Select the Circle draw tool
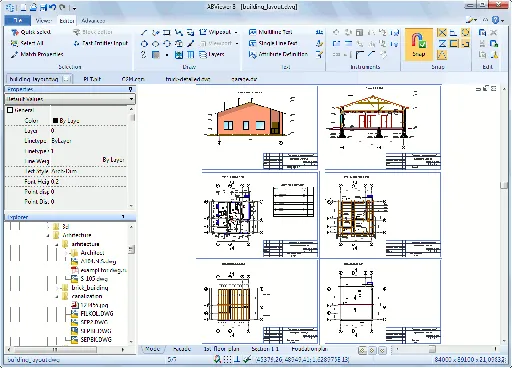The width and height of the screenshot is (512, 368). click(144, 43)
